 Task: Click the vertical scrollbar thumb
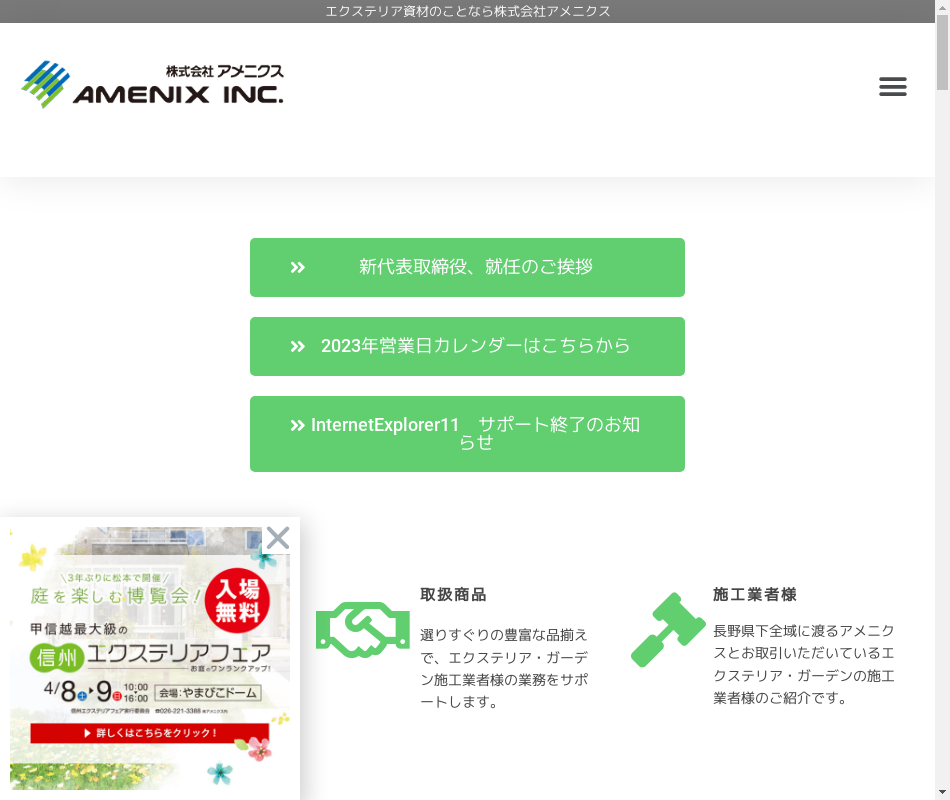point(942,50)
